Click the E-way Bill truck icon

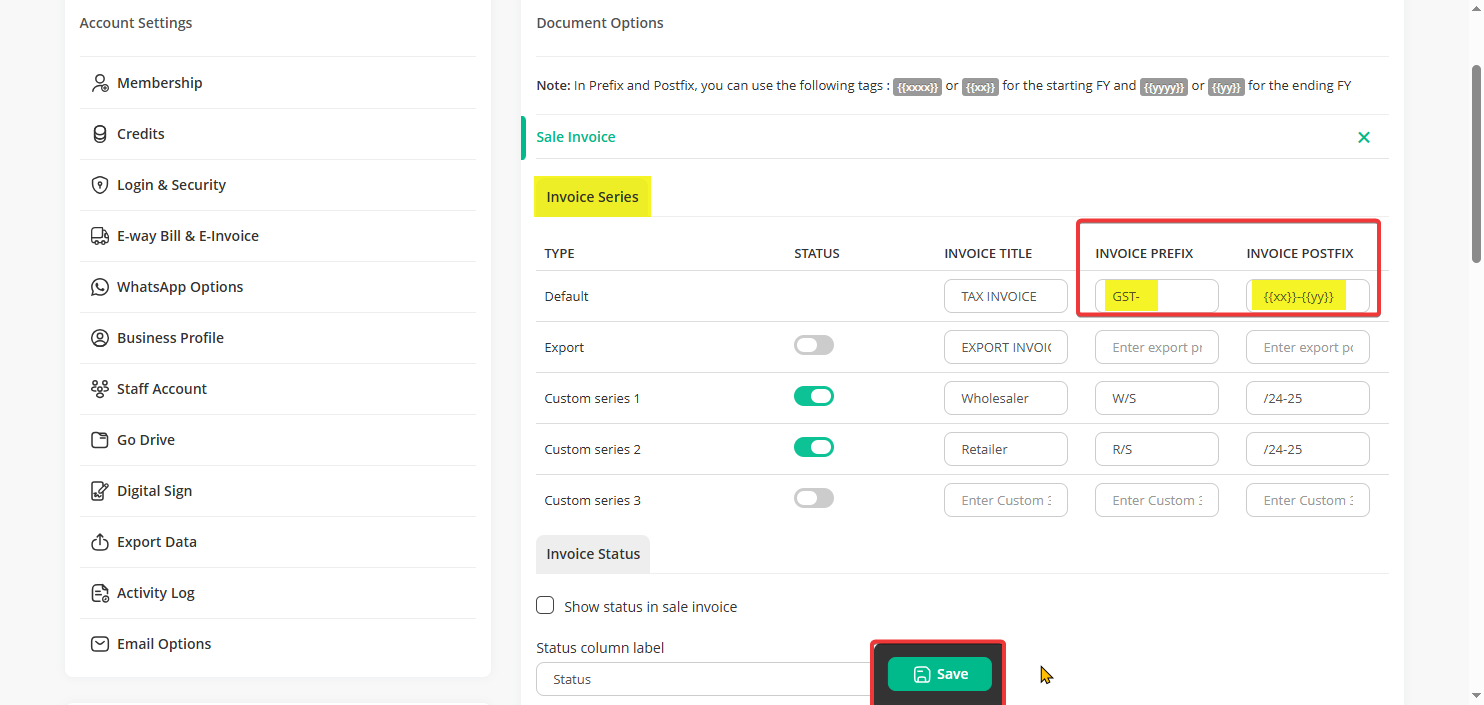coord(100,236)
